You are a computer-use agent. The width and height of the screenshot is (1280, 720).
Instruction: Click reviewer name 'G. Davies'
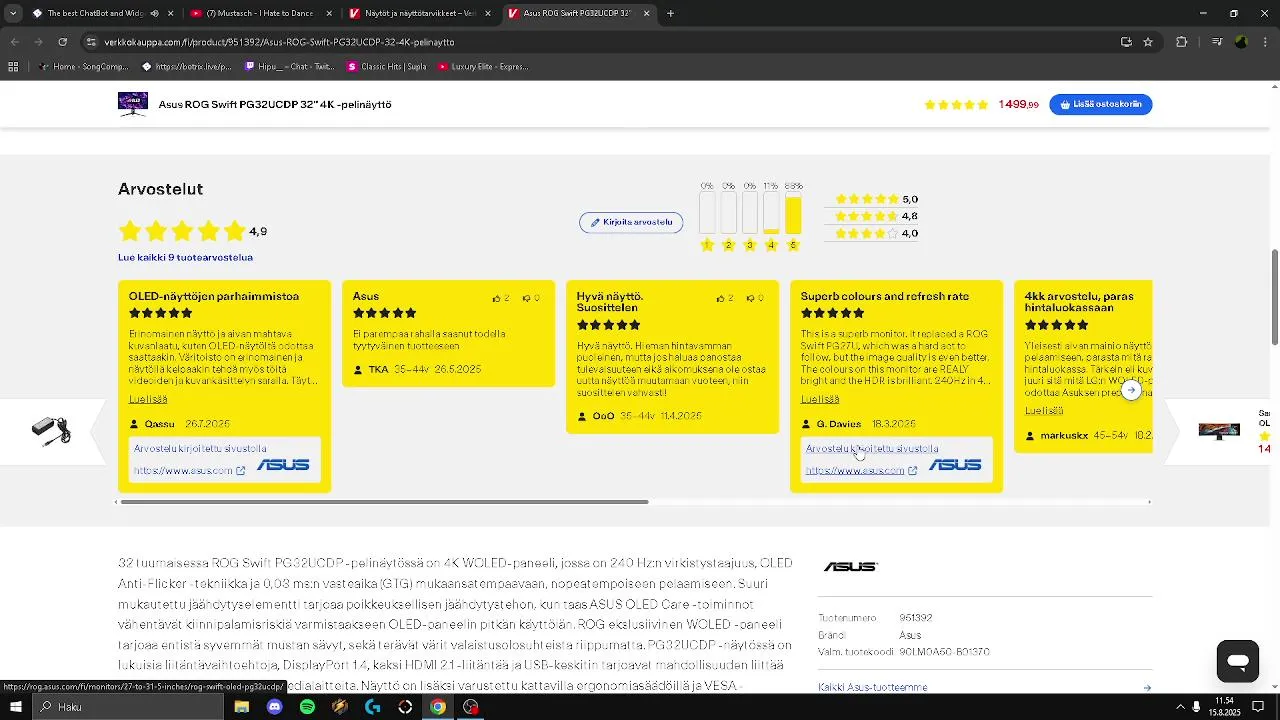(838, 424)
